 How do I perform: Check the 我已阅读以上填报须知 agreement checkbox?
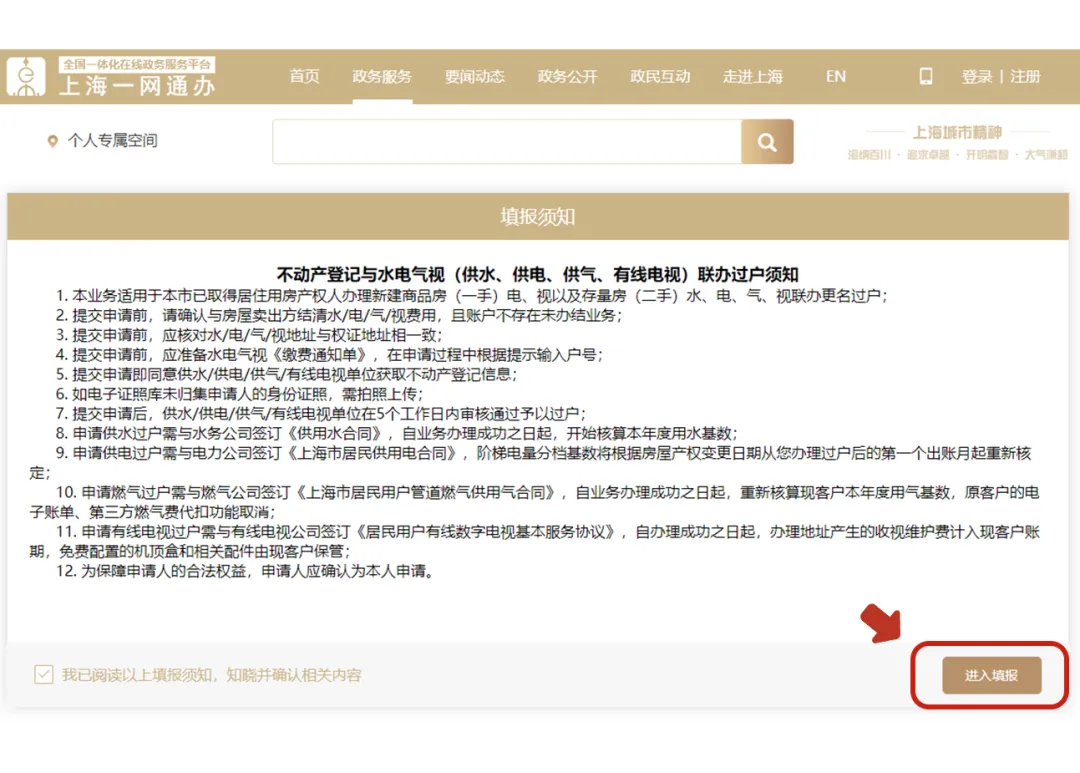[x=43, y=675]
